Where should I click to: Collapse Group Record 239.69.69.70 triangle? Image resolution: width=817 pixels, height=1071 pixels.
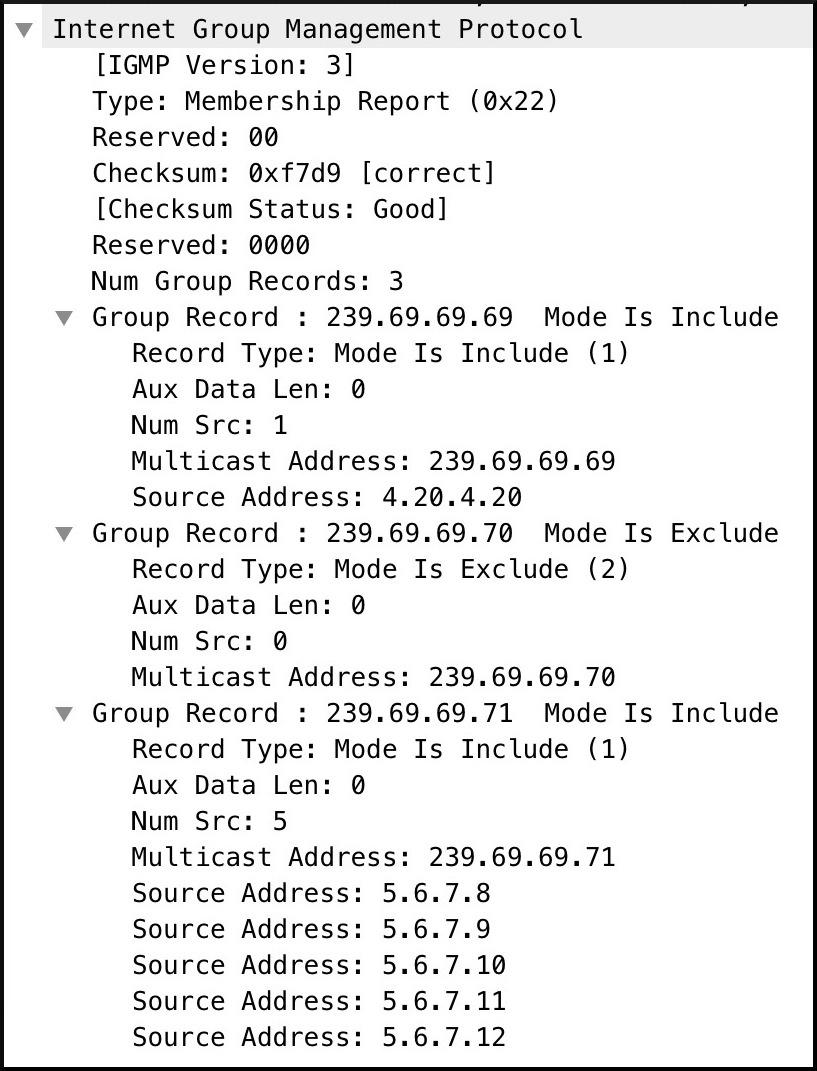tap(64, 534)
